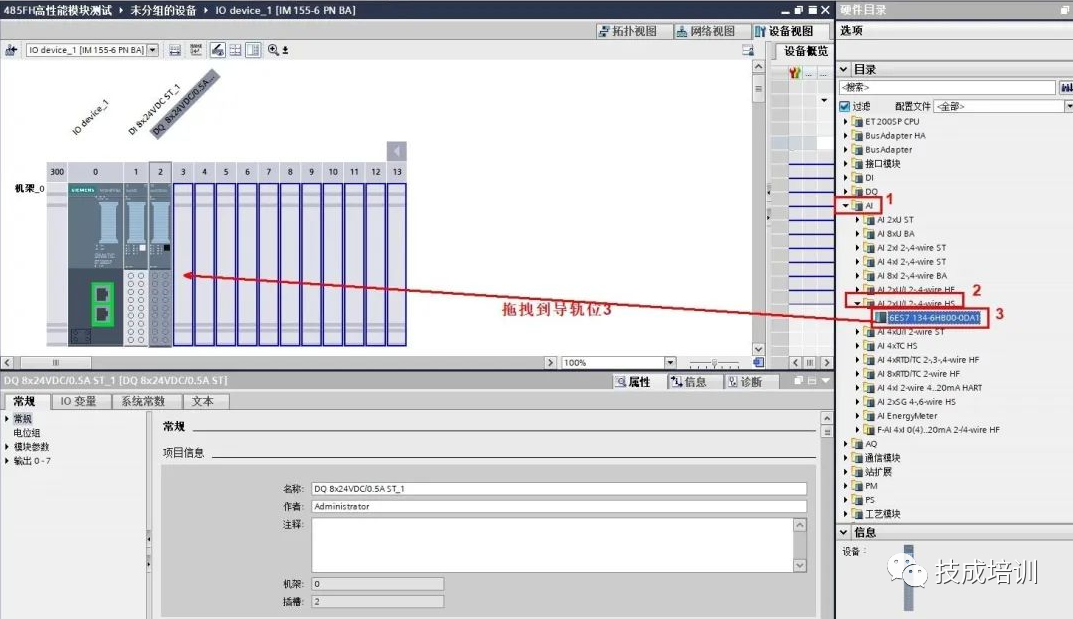The height and width of the screenshot is (619, 1073).
Task: Collapse the inspector window with the triangle icon
Action: coord(826,380)
